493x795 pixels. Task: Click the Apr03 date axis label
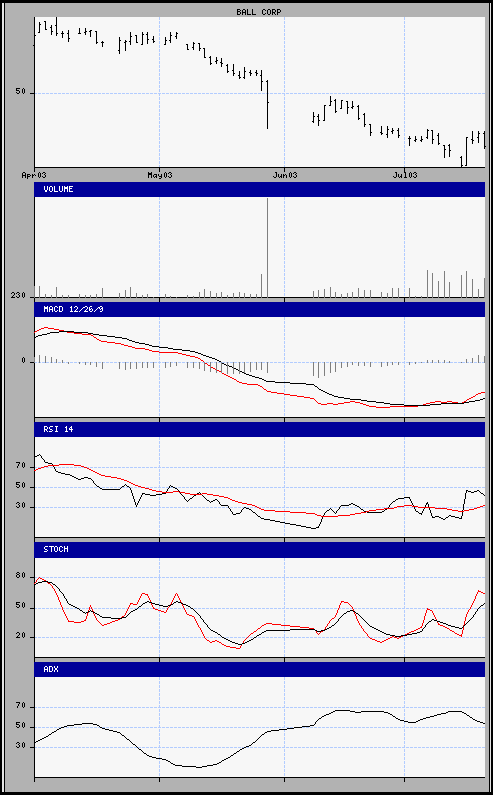(34, 175)
